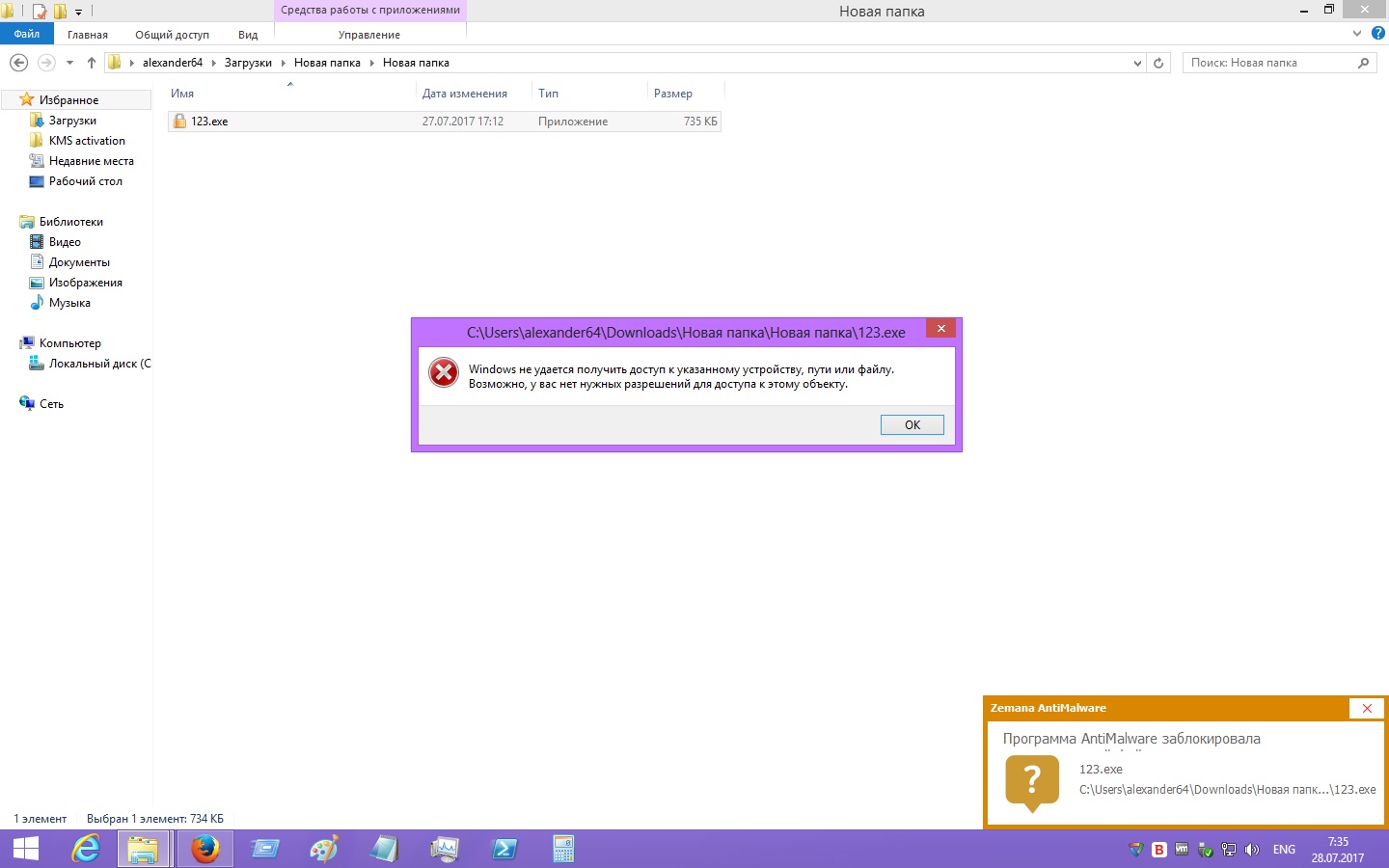1389x868 pixels.
Task: Open the Windows Start button
Action: point(26,850)
